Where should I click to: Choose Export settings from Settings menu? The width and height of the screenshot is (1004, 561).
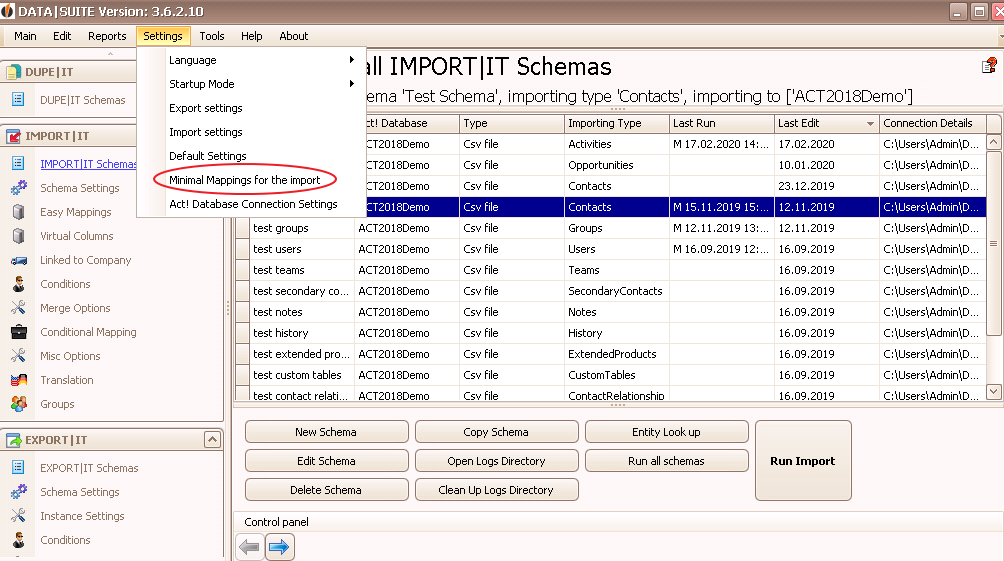(206, 108)
